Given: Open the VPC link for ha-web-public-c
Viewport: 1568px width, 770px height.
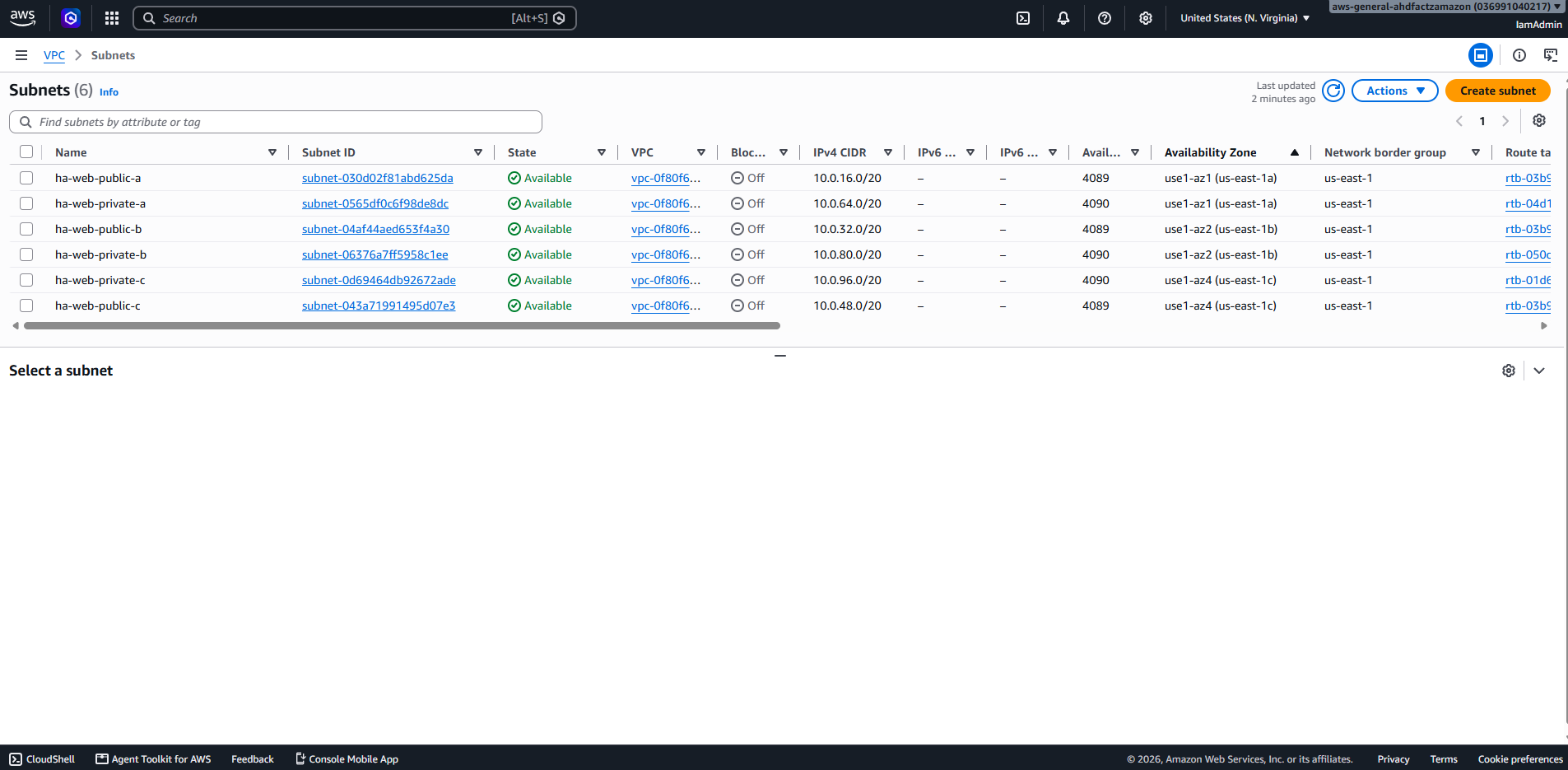Looking at the screenshot, I should click(x=666, y=306).
